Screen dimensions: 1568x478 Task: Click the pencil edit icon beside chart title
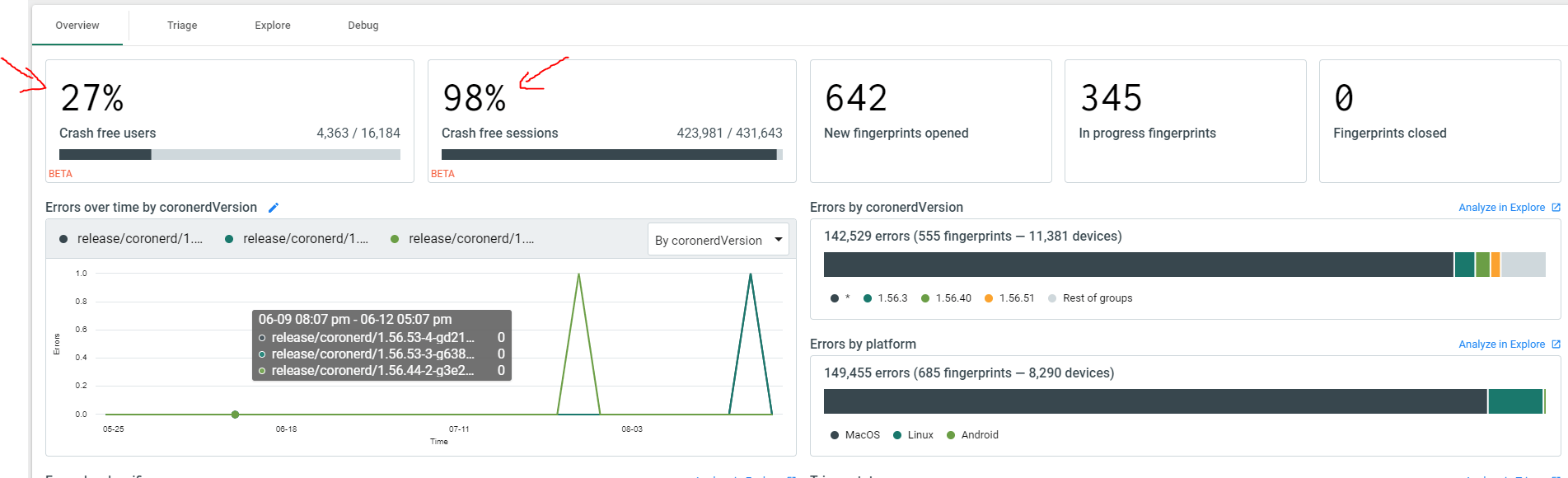274,208
